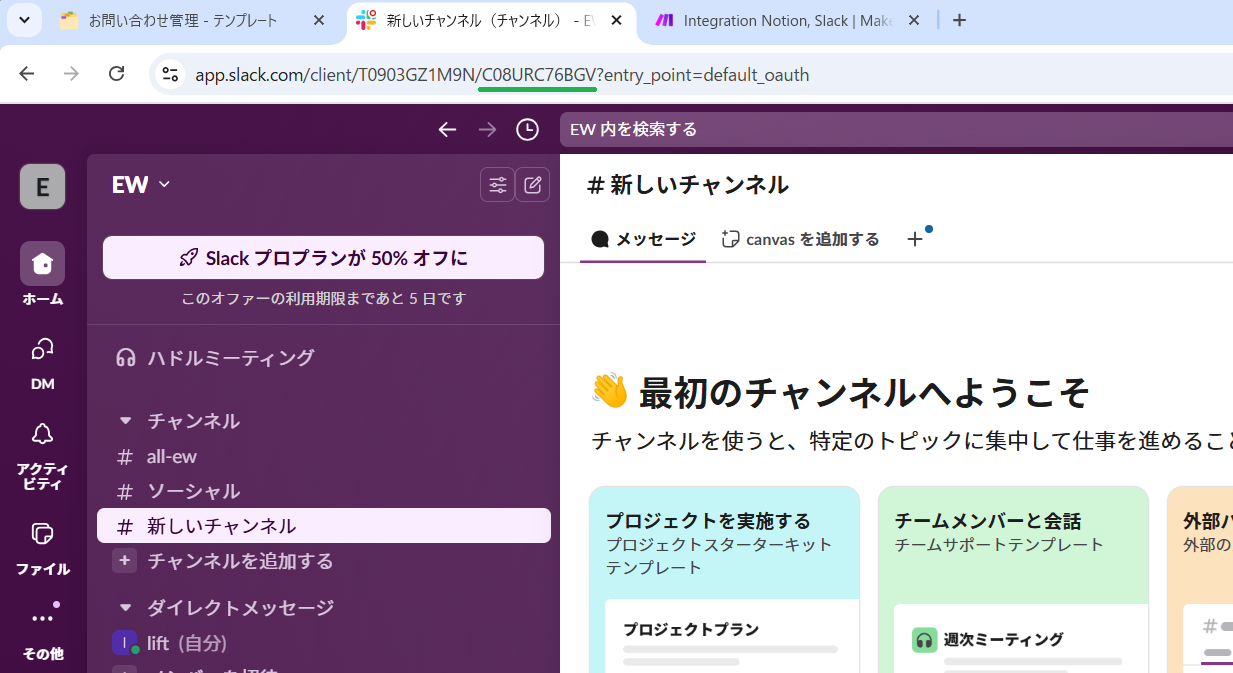Open the EW workspace name dropdown
This screenshot has width=1233, height=673.
142,185
